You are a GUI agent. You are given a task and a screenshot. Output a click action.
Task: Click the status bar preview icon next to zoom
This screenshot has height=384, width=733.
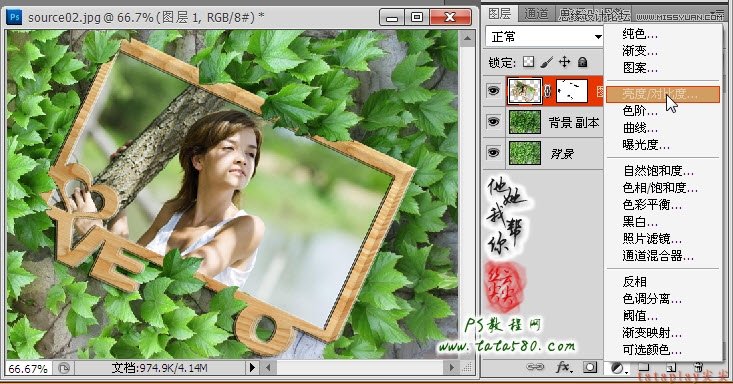(x=64, y=368)
